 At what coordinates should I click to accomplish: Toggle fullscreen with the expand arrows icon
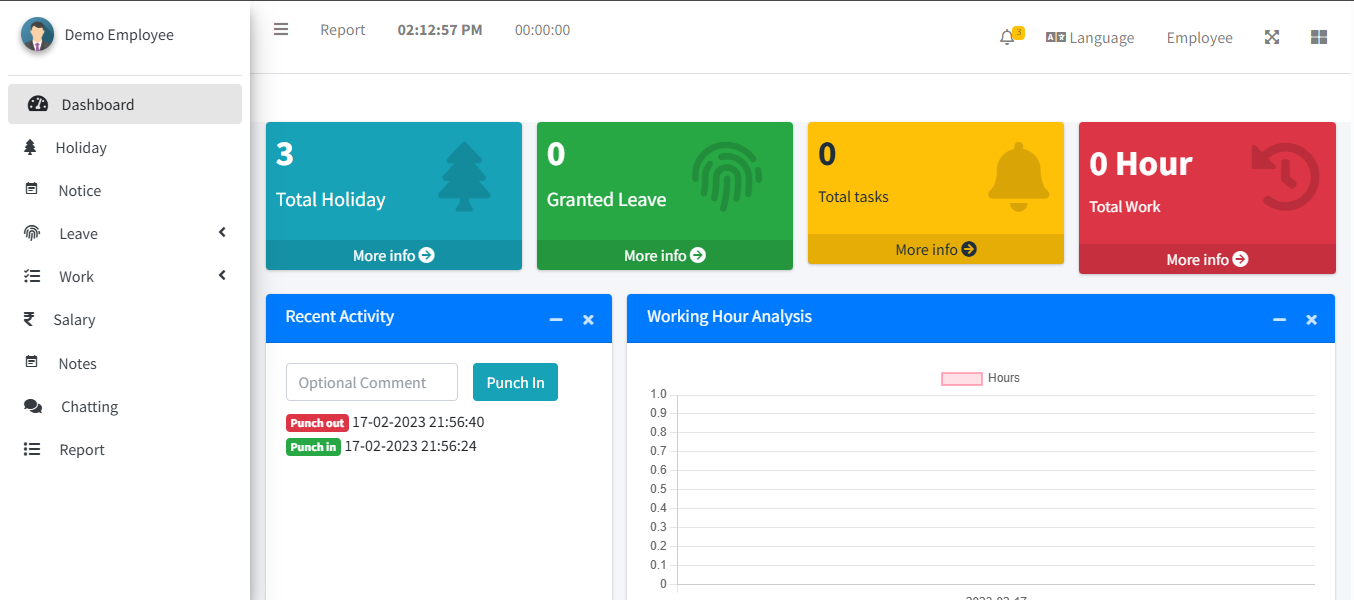click(x=1272, y=38)
